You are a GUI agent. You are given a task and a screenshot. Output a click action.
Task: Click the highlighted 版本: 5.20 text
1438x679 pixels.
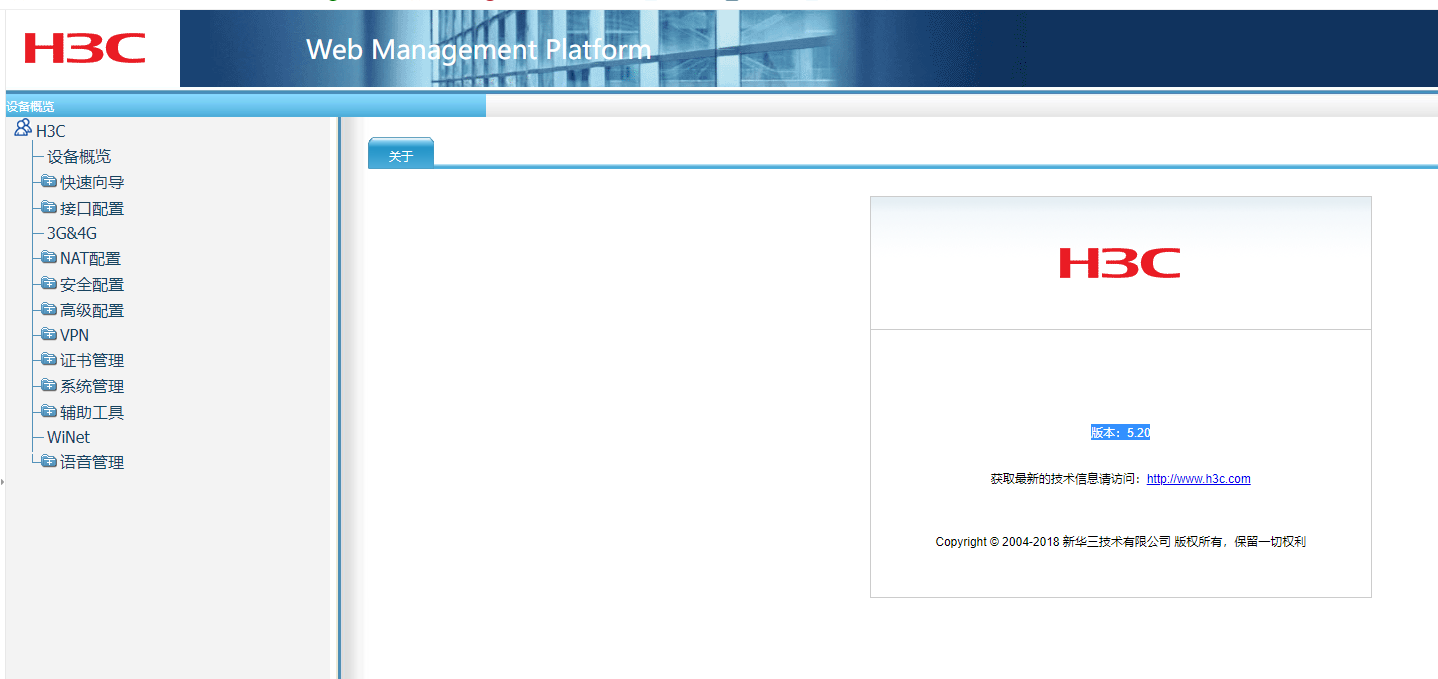[x=1120, y=433]
